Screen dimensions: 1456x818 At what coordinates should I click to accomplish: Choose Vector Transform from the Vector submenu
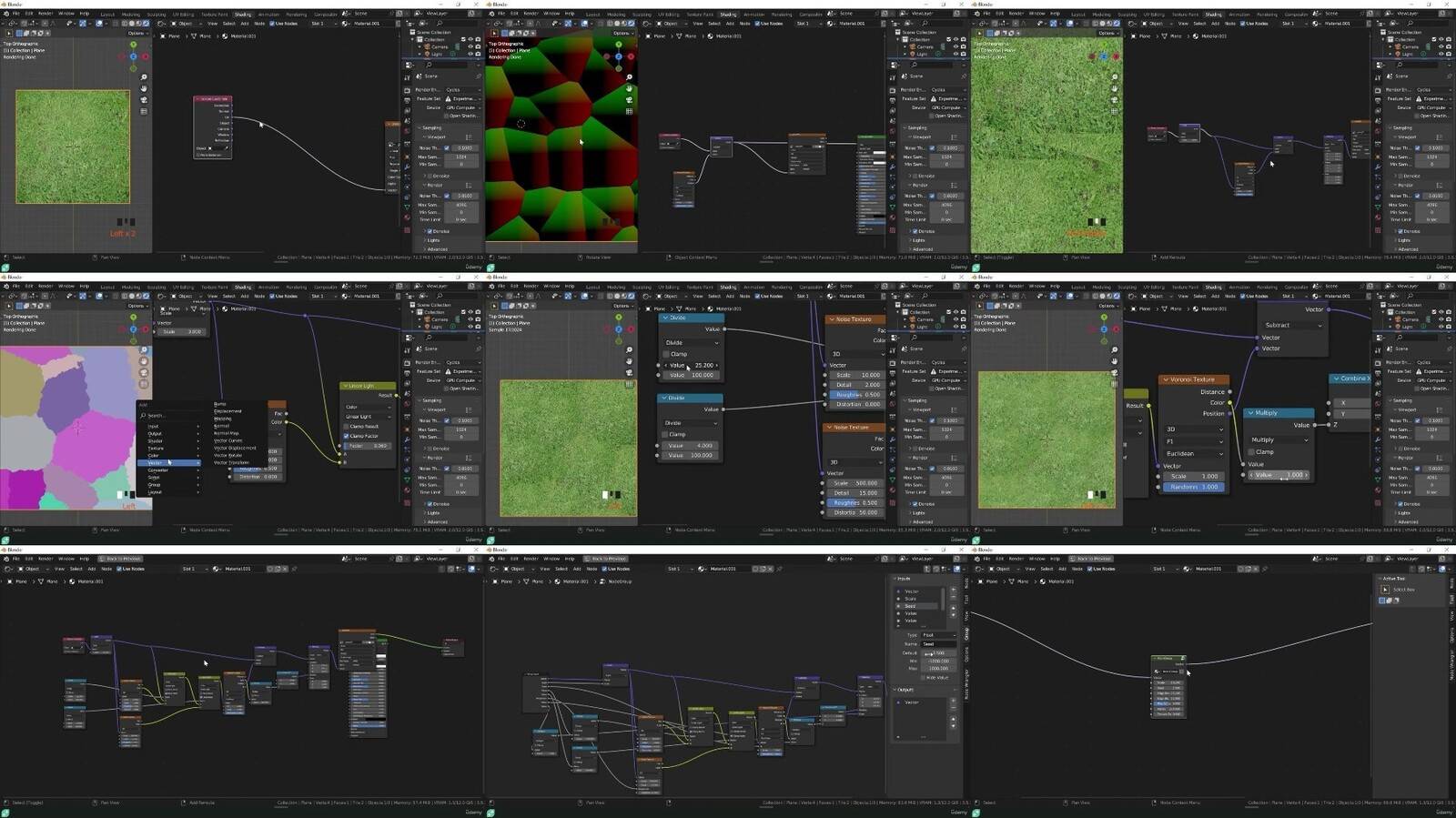click(231, 463)
